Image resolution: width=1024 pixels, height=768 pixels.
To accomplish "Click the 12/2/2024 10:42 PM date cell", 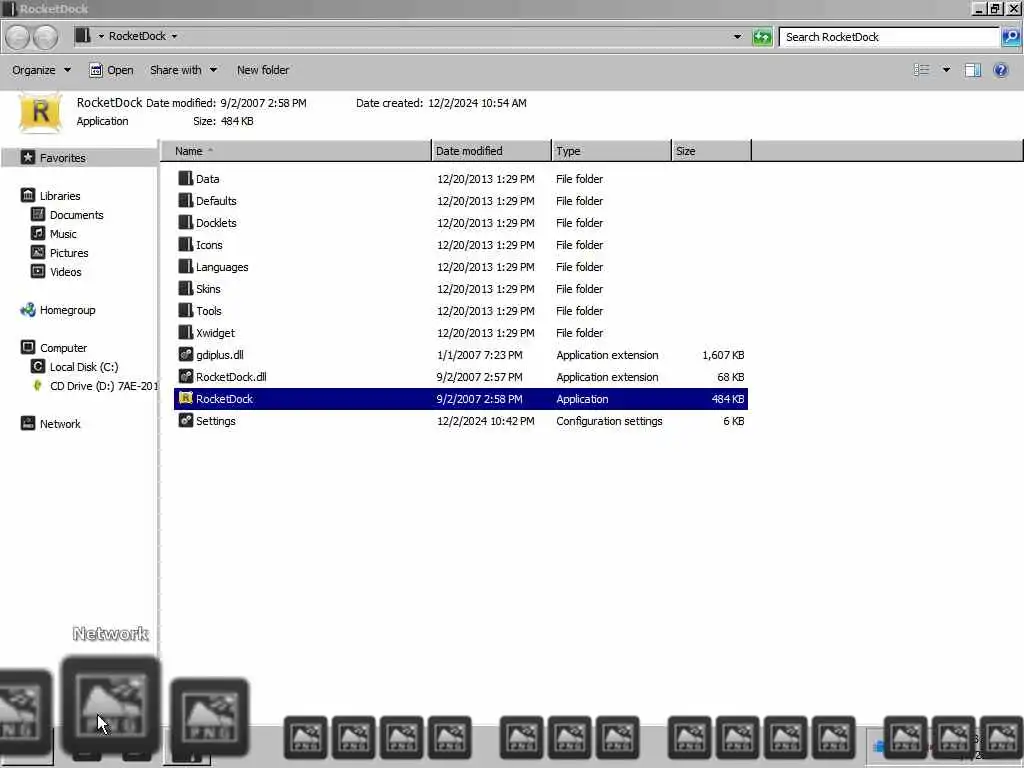I will 485,421.
